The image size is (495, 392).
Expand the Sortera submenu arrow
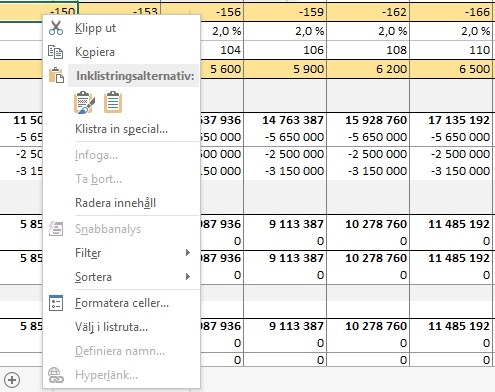tap(188, 277)
